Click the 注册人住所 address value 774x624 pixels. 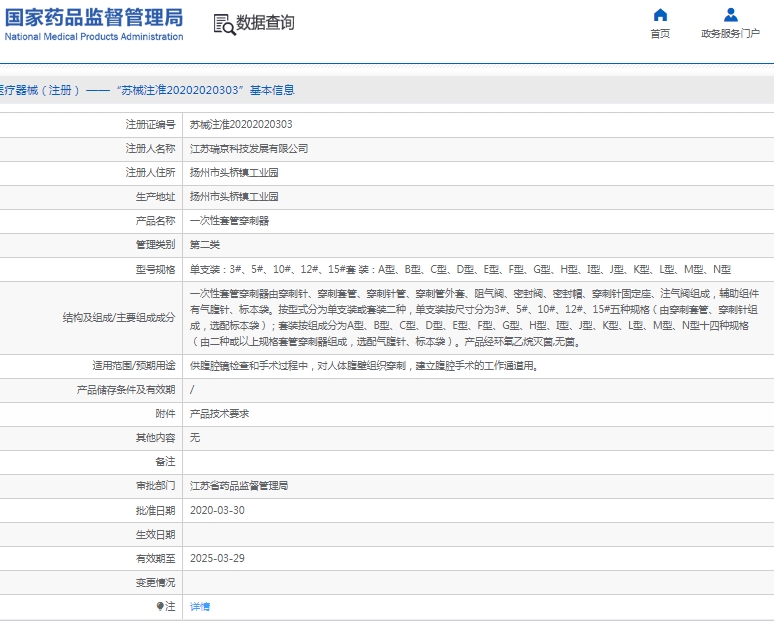click(x=234, y=173)
